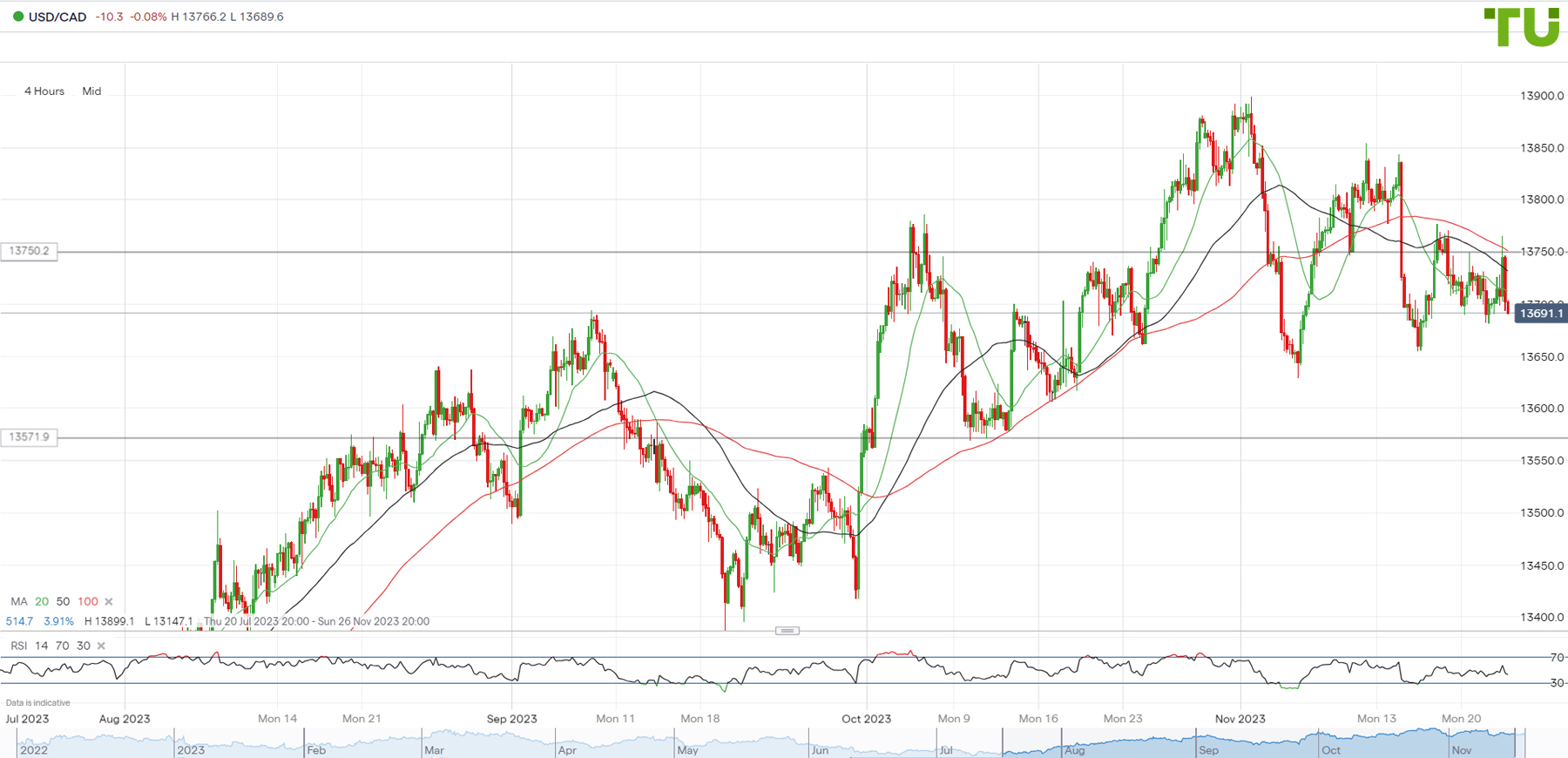Click the Mon 9 date axis label

click(x=954, y=719)
